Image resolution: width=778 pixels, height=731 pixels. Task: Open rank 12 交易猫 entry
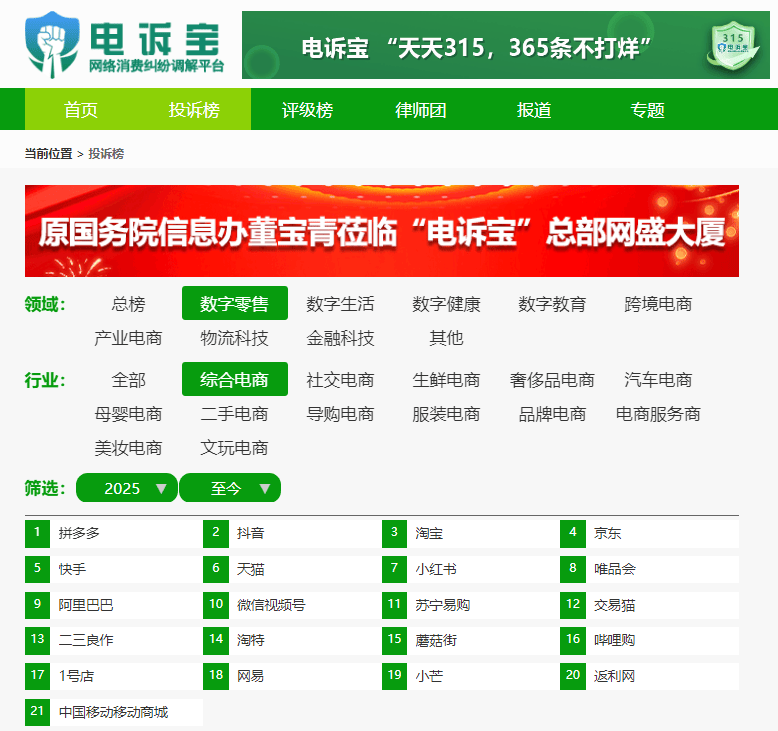(649, 605)
